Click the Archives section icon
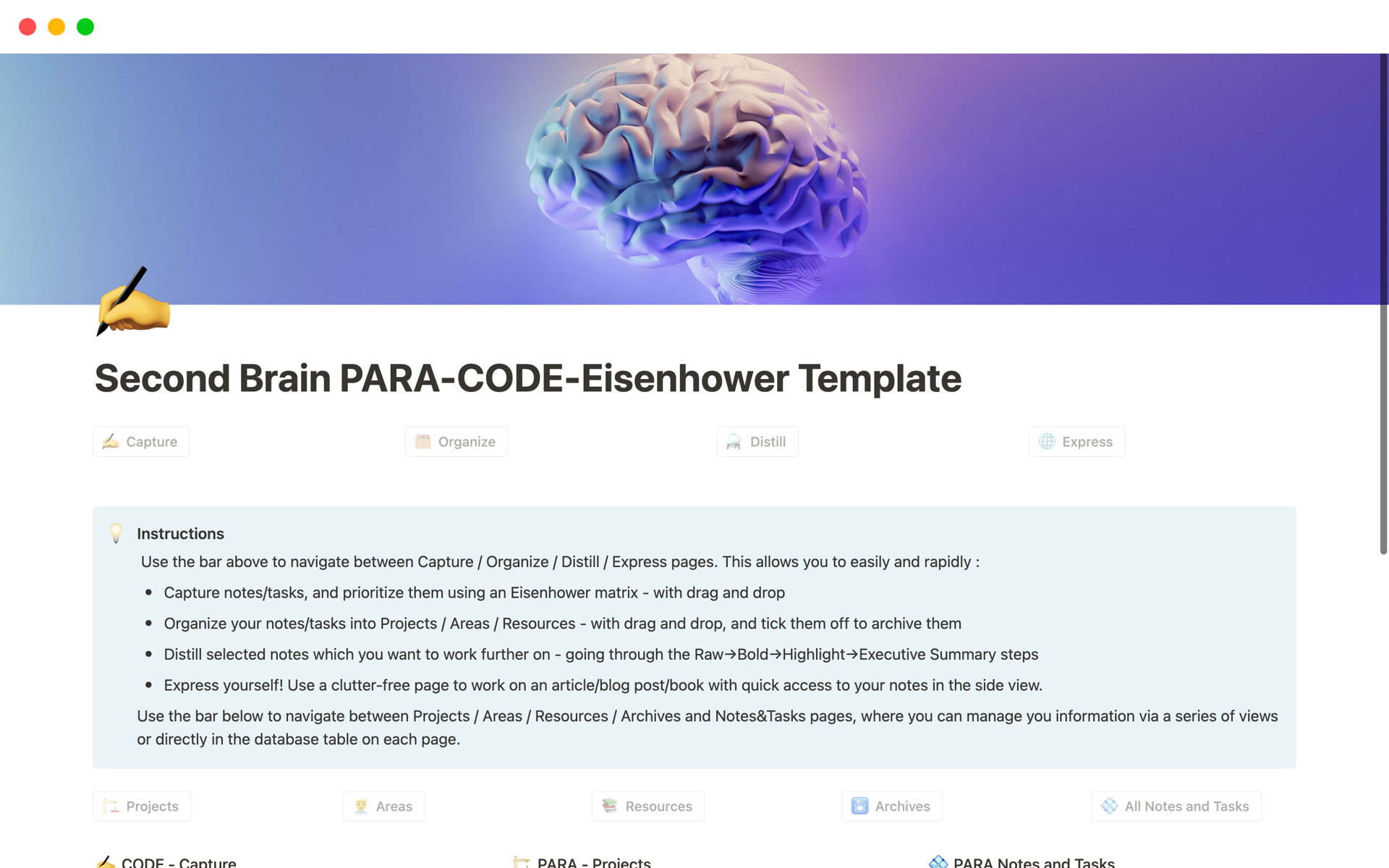1389x868 pixels. 859,805
